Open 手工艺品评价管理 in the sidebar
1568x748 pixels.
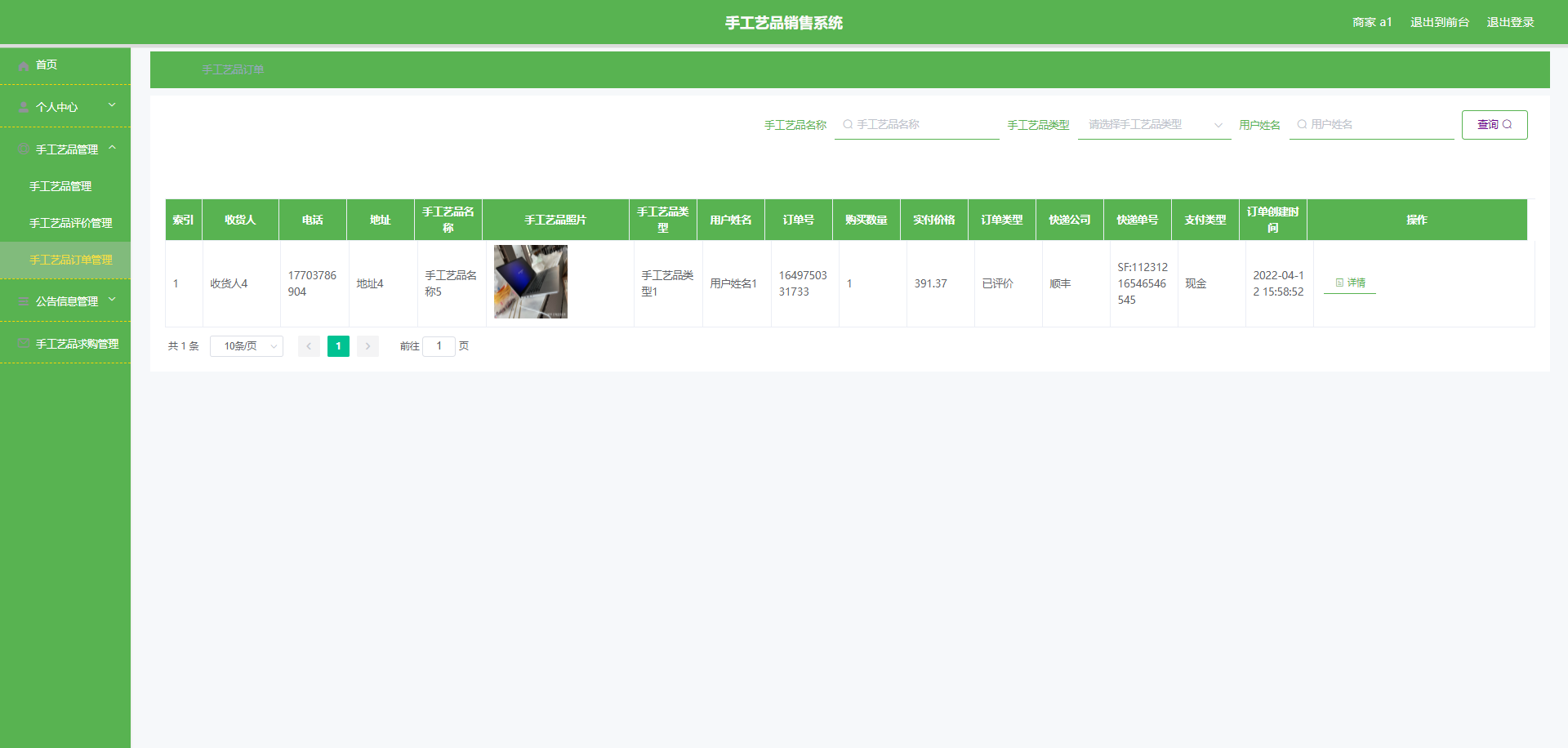pyautogui.click(x=71, y=223)
